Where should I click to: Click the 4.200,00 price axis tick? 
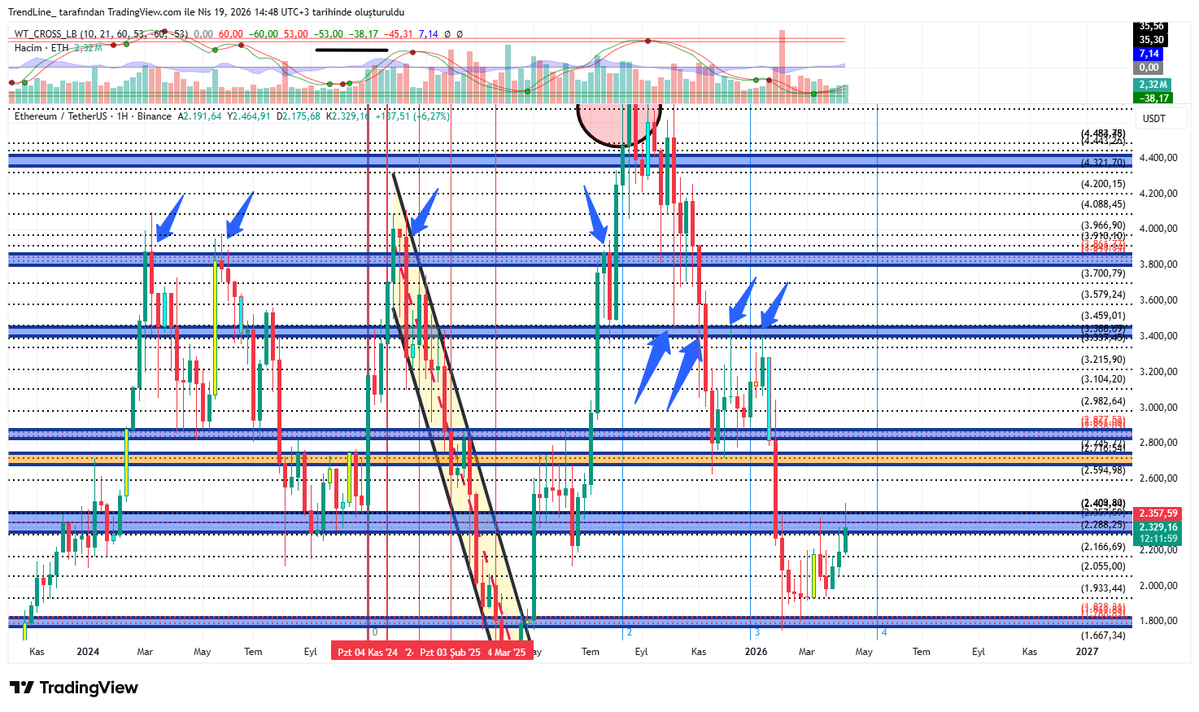click(x=1158, y=193)
